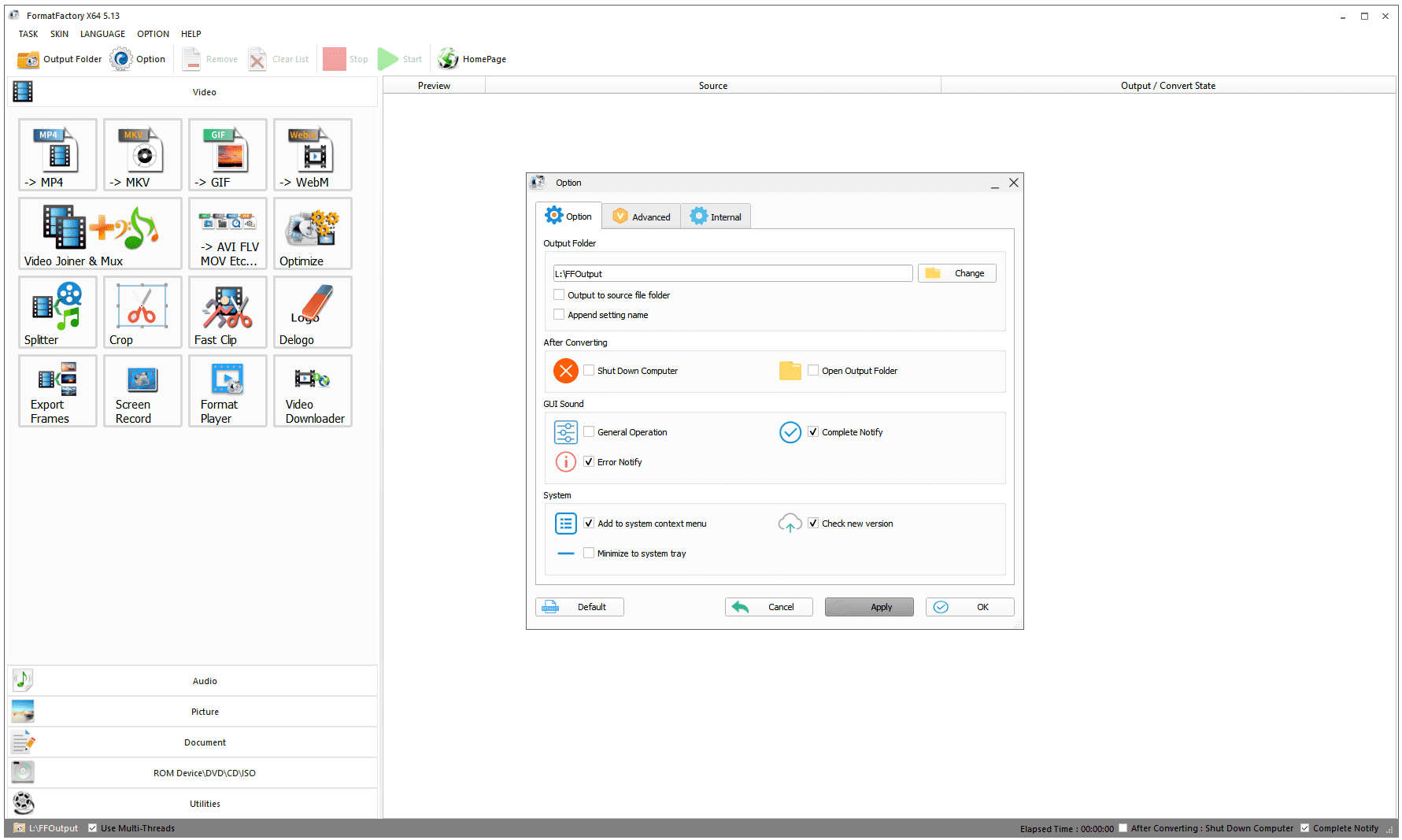Screen dimensions: 1402x840
Task: Toggle General Operation sound checkbox
Action: click(589, 432)
